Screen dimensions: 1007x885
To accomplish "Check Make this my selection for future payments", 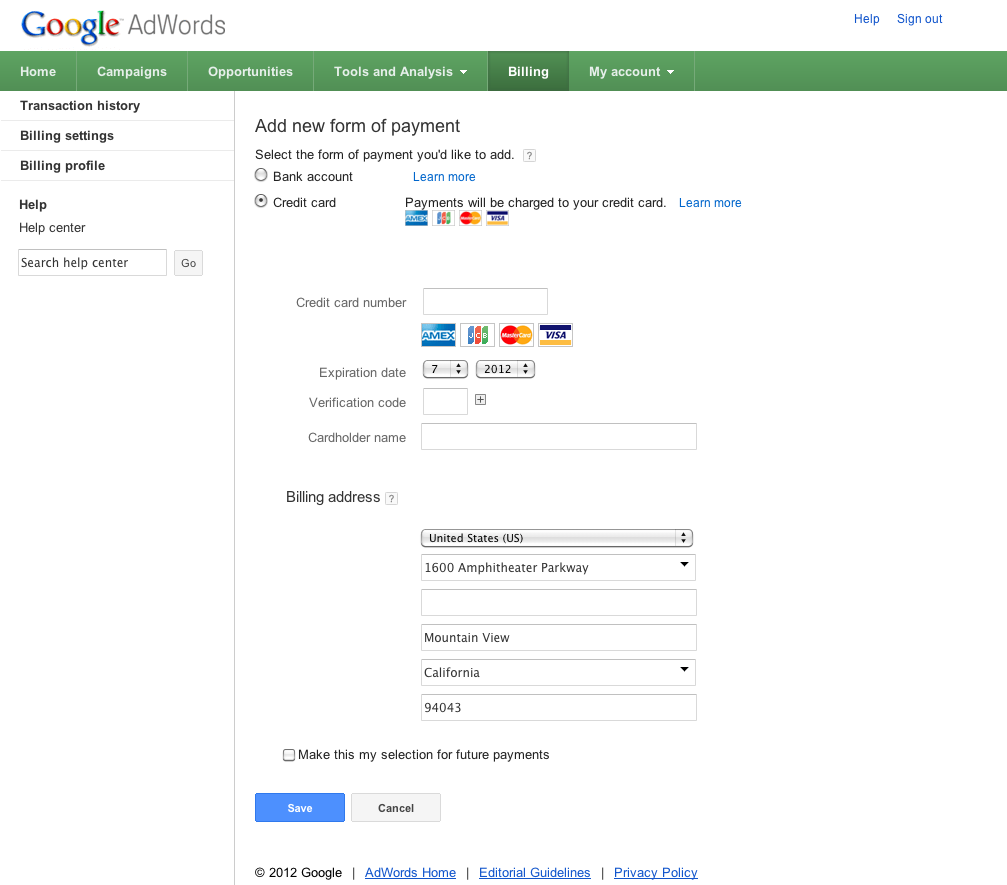I will point(289,755).
